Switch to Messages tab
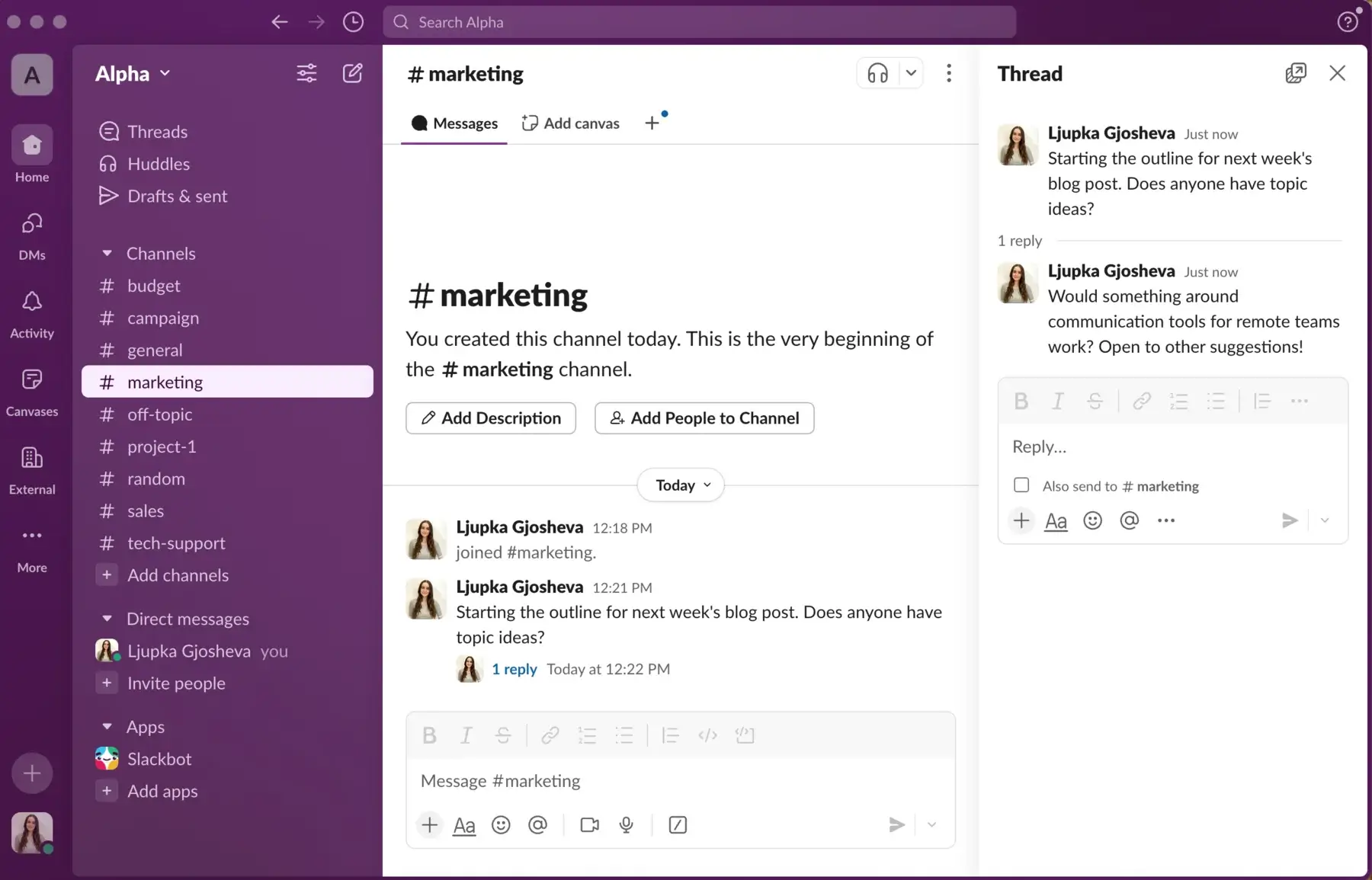Screen dimensions: 1372x880 pyautogui.click(x=454, y=123)
